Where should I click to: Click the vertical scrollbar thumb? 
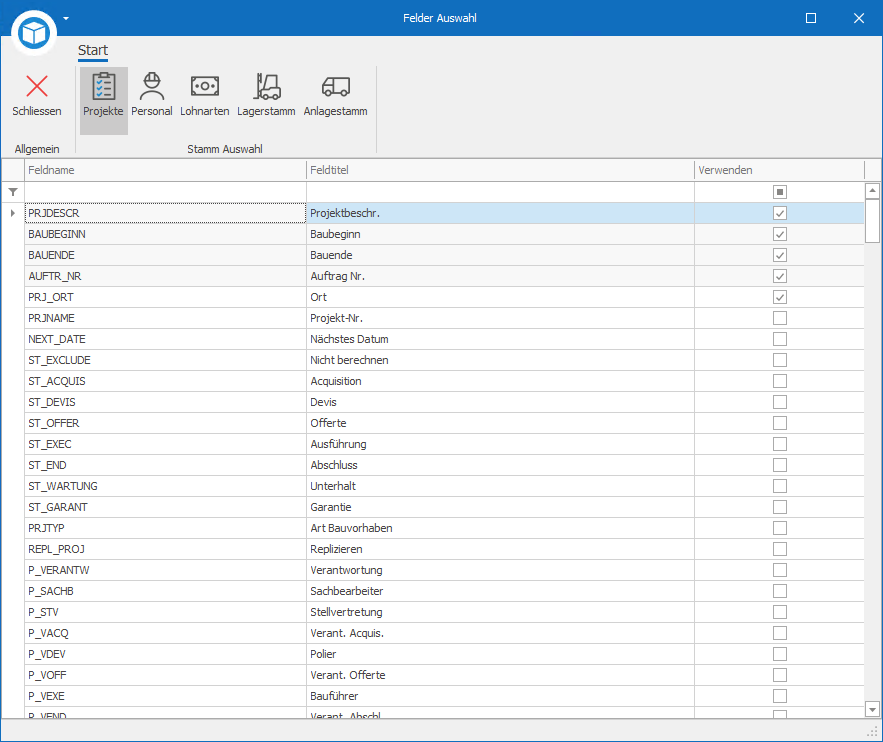[872, 221]
